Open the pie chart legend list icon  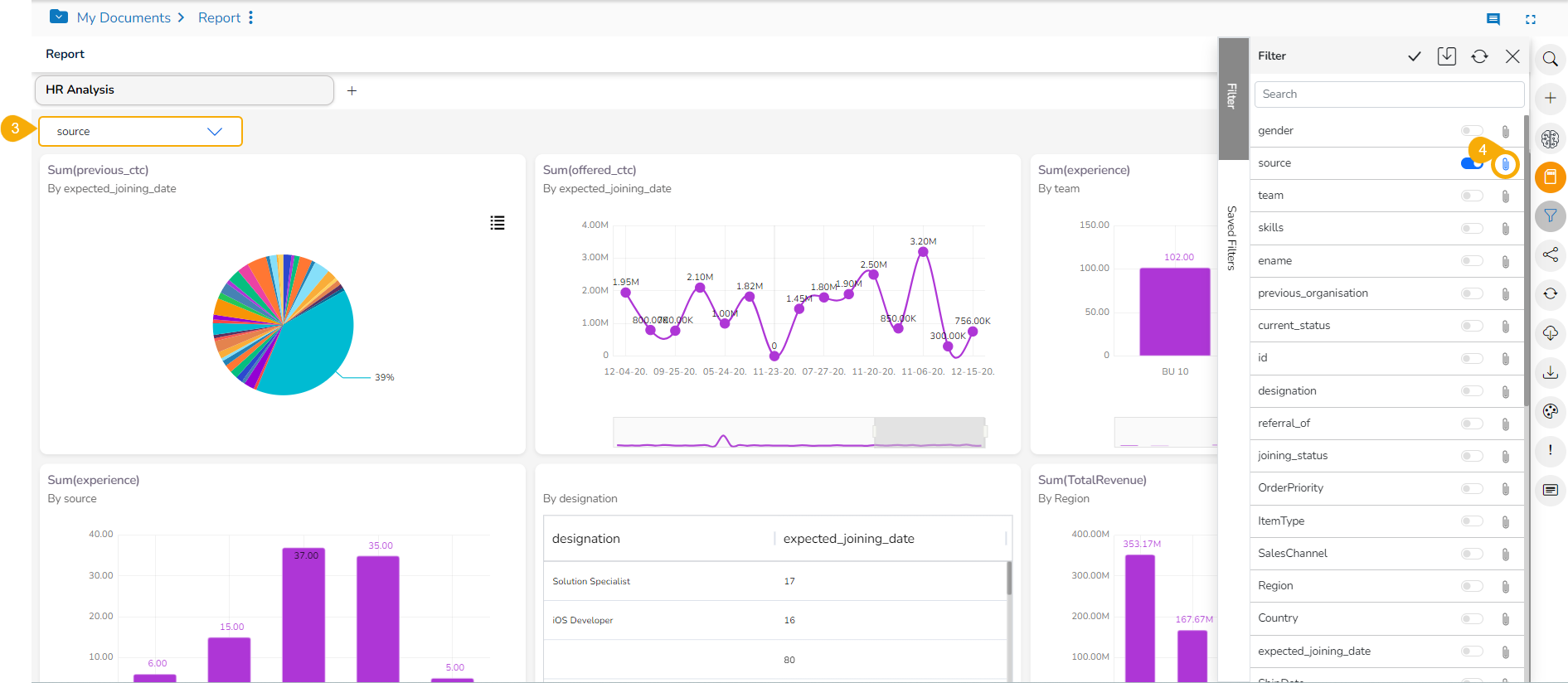pos(498,223)
